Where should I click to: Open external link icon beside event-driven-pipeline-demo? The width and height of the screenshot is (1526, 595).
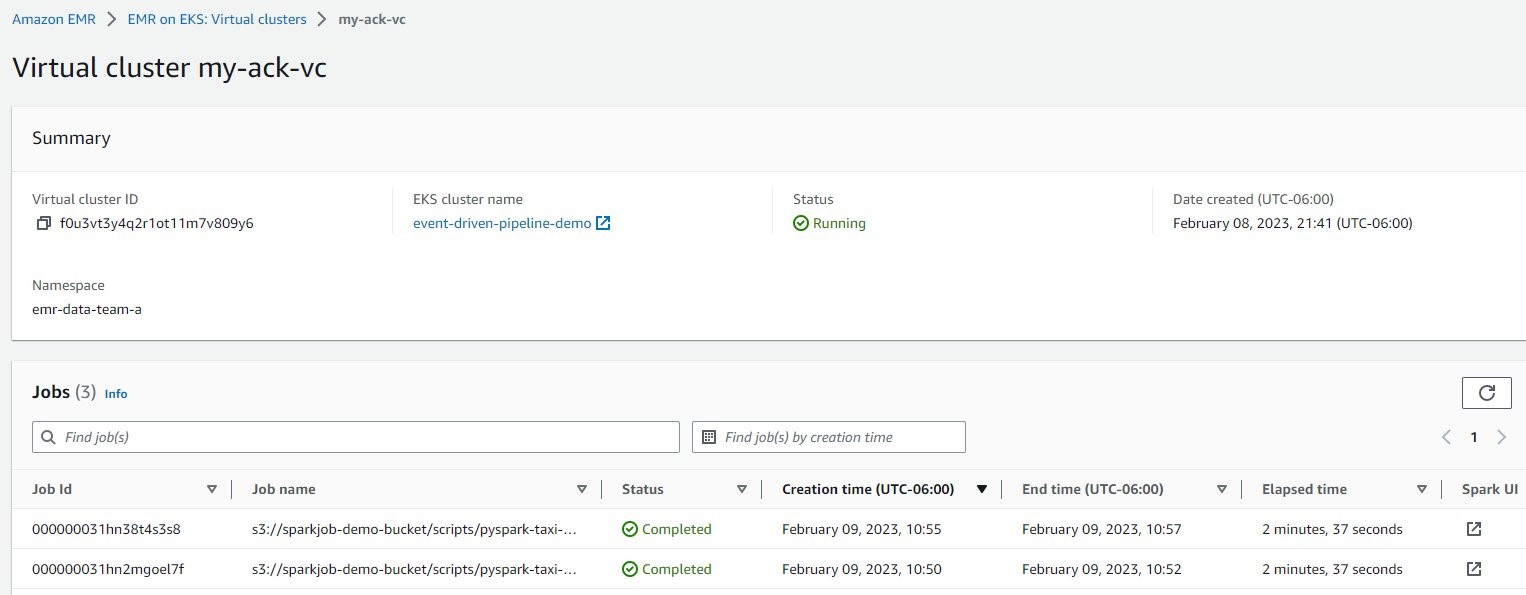click(603, 224)
